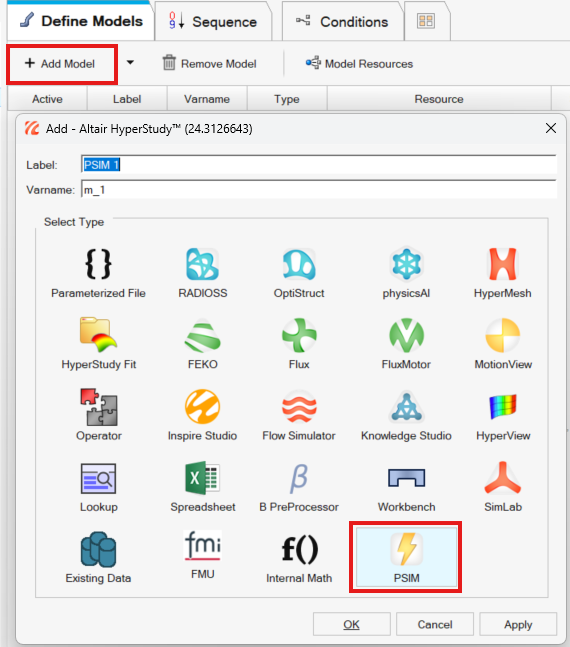570x647 pixels.
Task: Select the FluxMotor model type
Action: [406, 344]
